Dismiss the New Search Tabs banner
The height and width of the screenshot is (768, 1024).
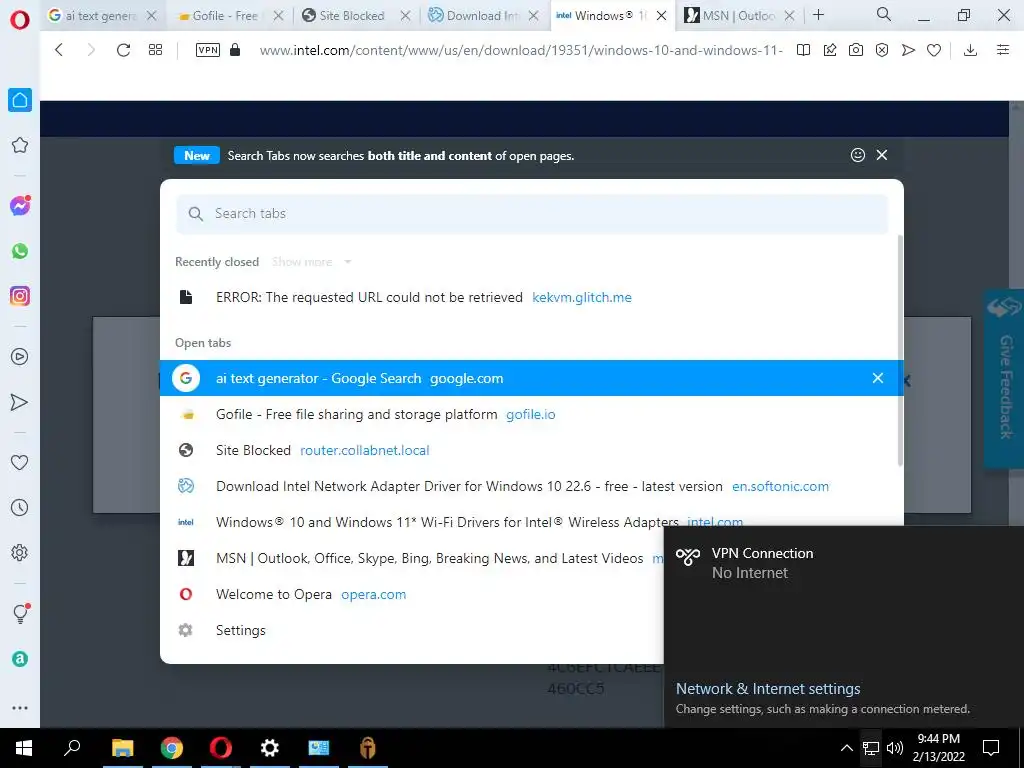[882, 155]
